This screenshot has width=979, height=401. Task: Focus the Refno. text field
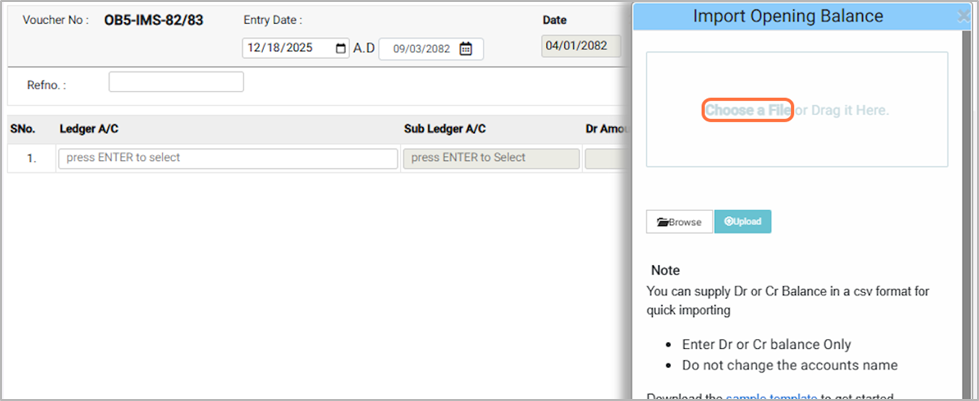tap(176, 82)
